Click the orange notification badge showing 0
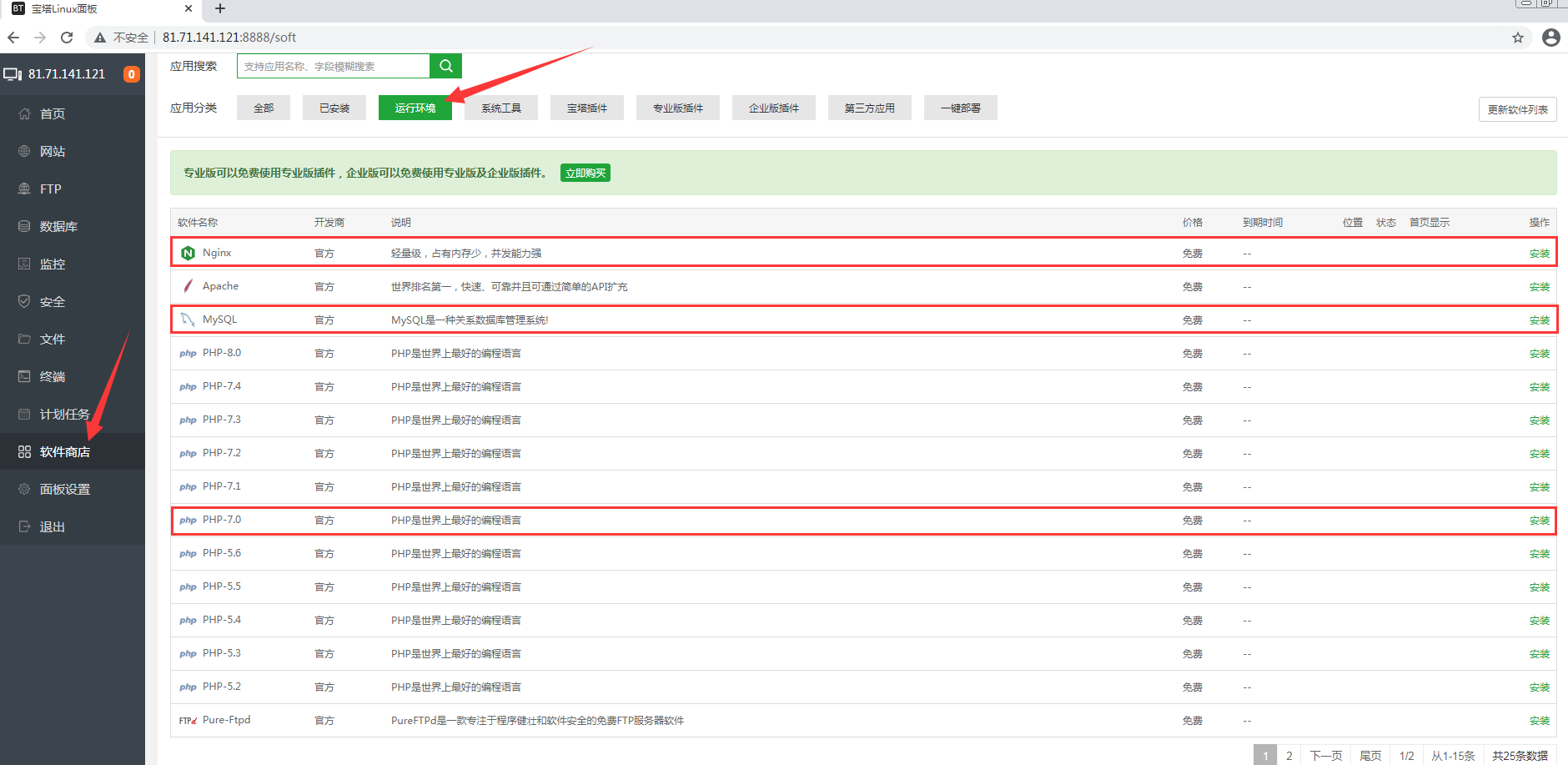This screenshot has width=1568, height=765. 131,74
